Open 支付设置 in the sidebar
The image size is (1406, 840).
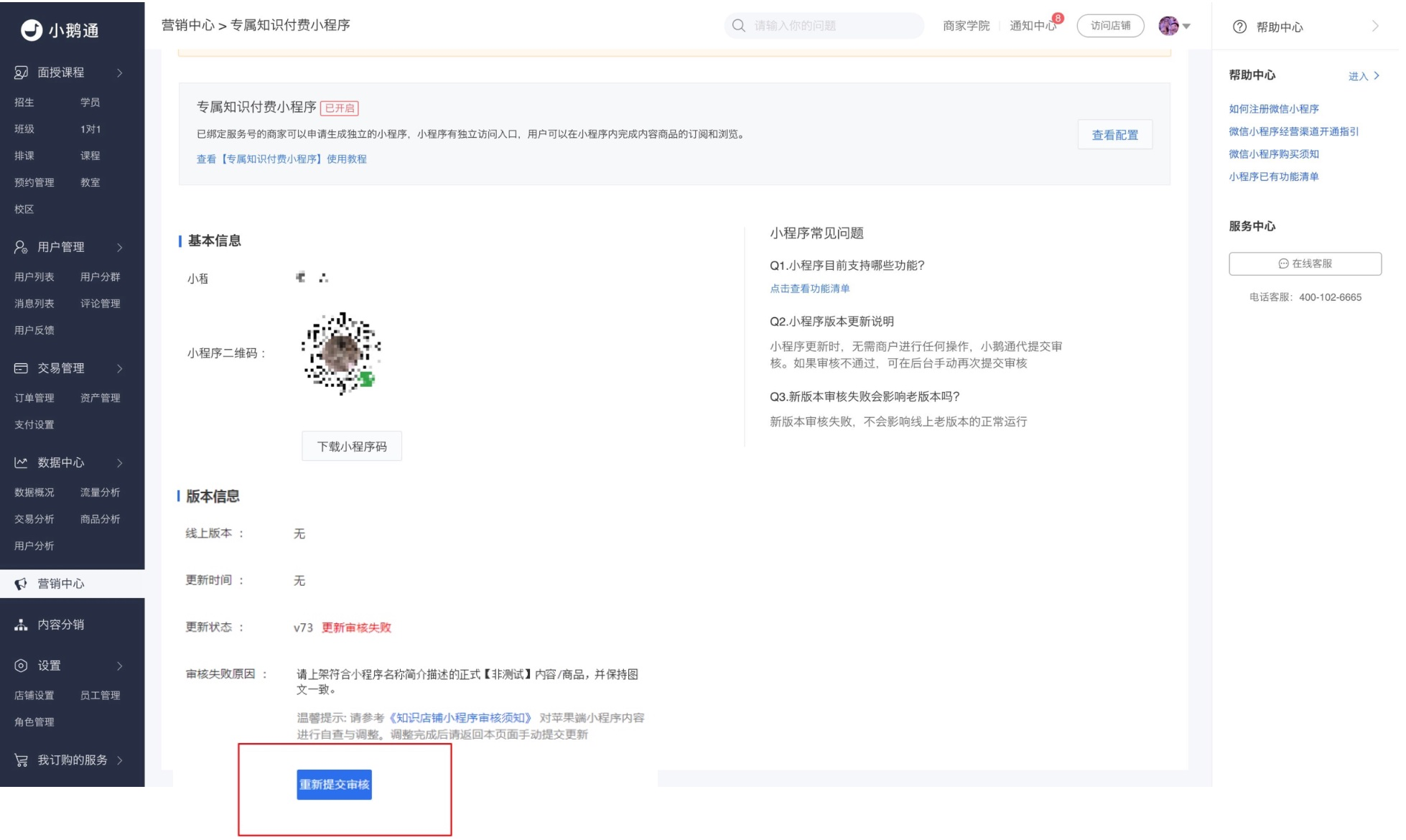point(34,424)
